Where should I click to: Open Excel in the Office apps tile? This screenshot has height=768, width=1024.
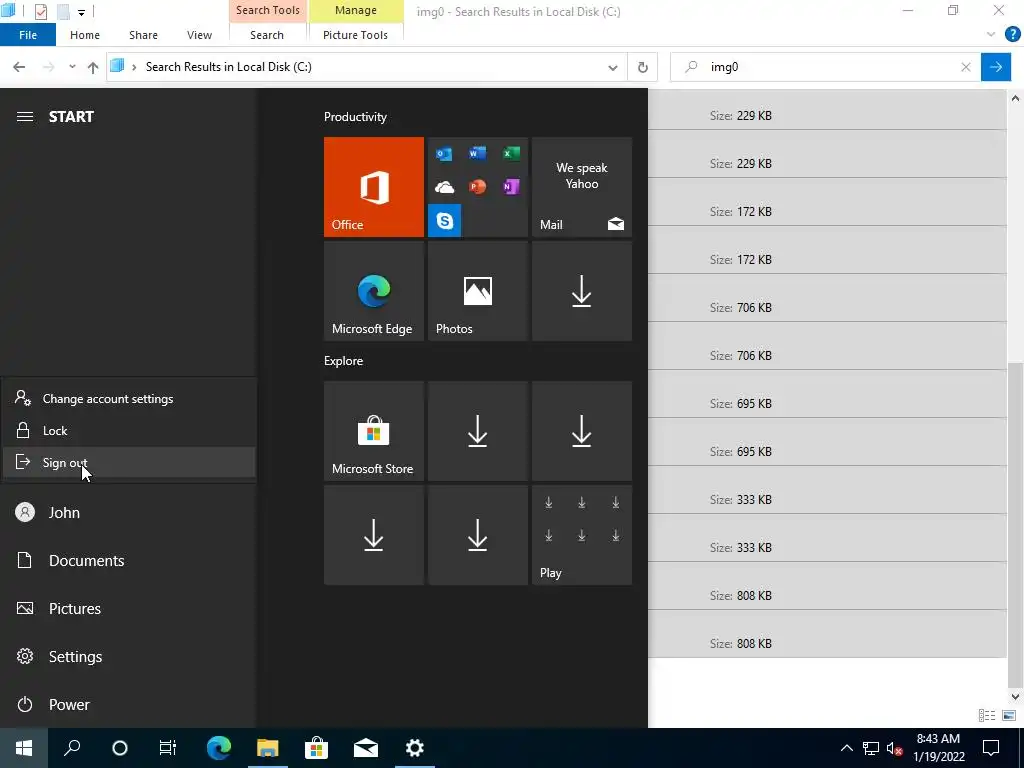pos(511,153)
